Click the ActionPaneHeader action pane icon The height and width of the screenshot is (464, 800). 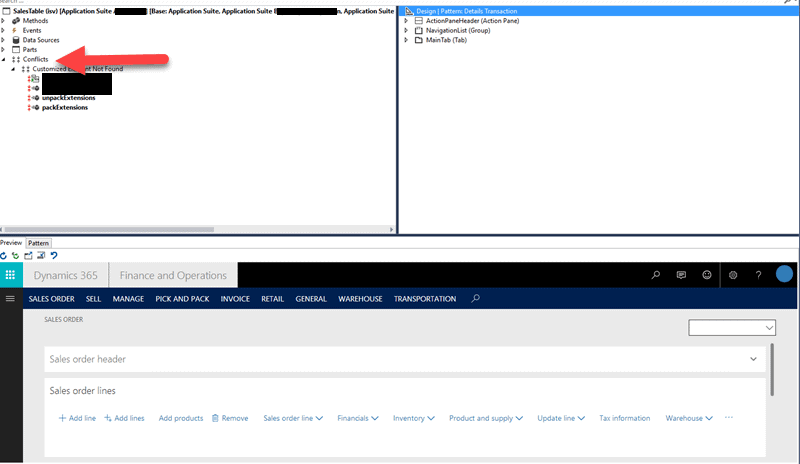419,20
